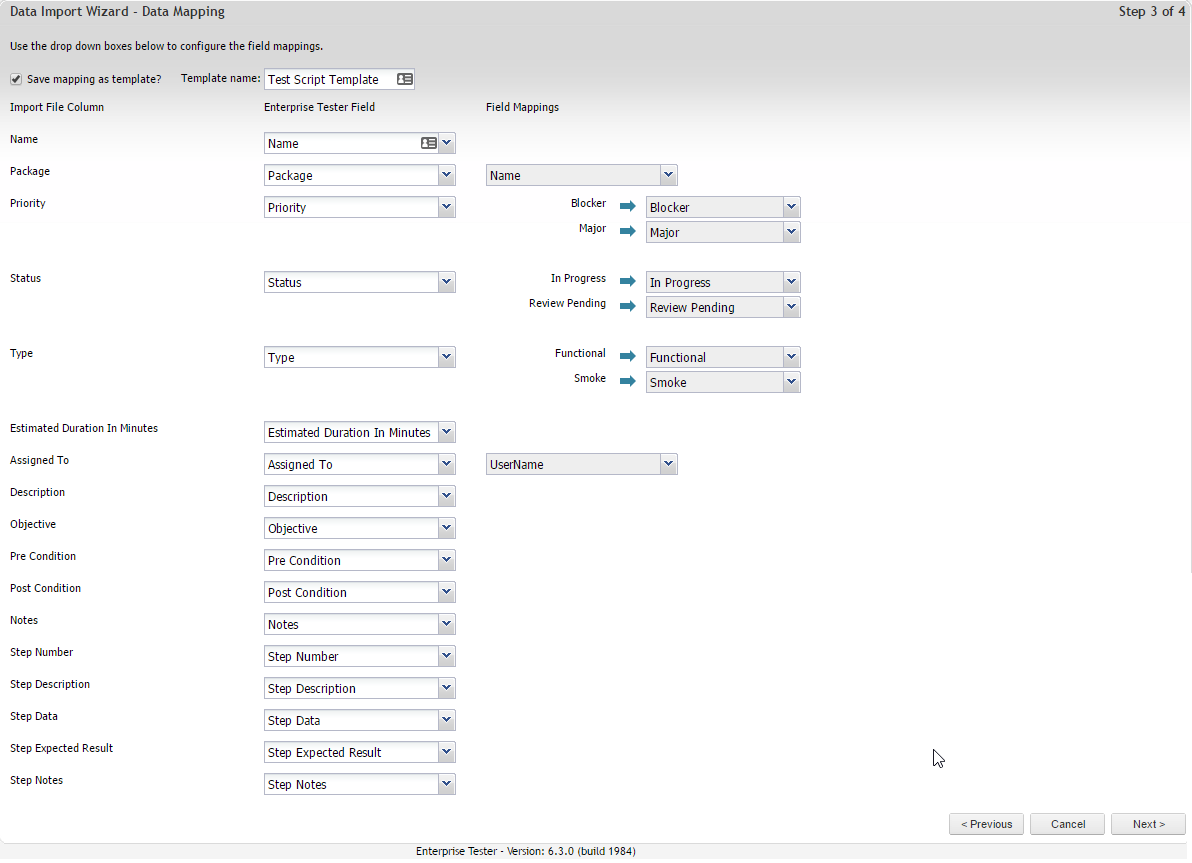The width and height of the screenshot is (1192, 863).
Task: Open the Blocker priority mapping dropdown
Action: (x=791, y=207)
